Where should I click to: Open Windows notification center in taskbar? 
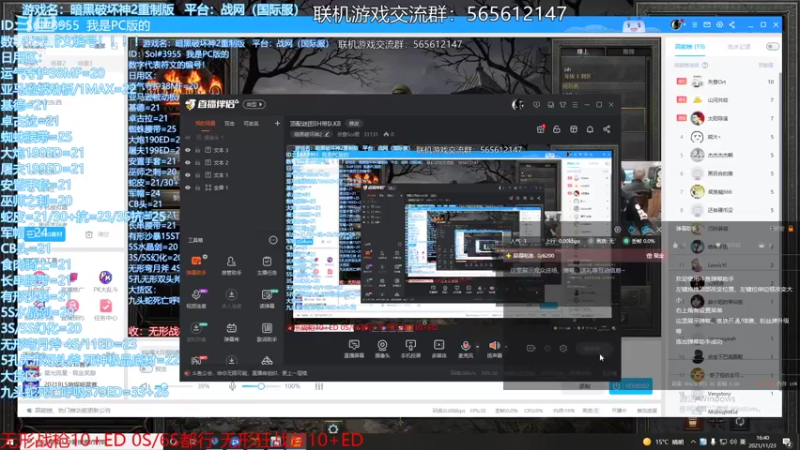(x=787, y=441)
